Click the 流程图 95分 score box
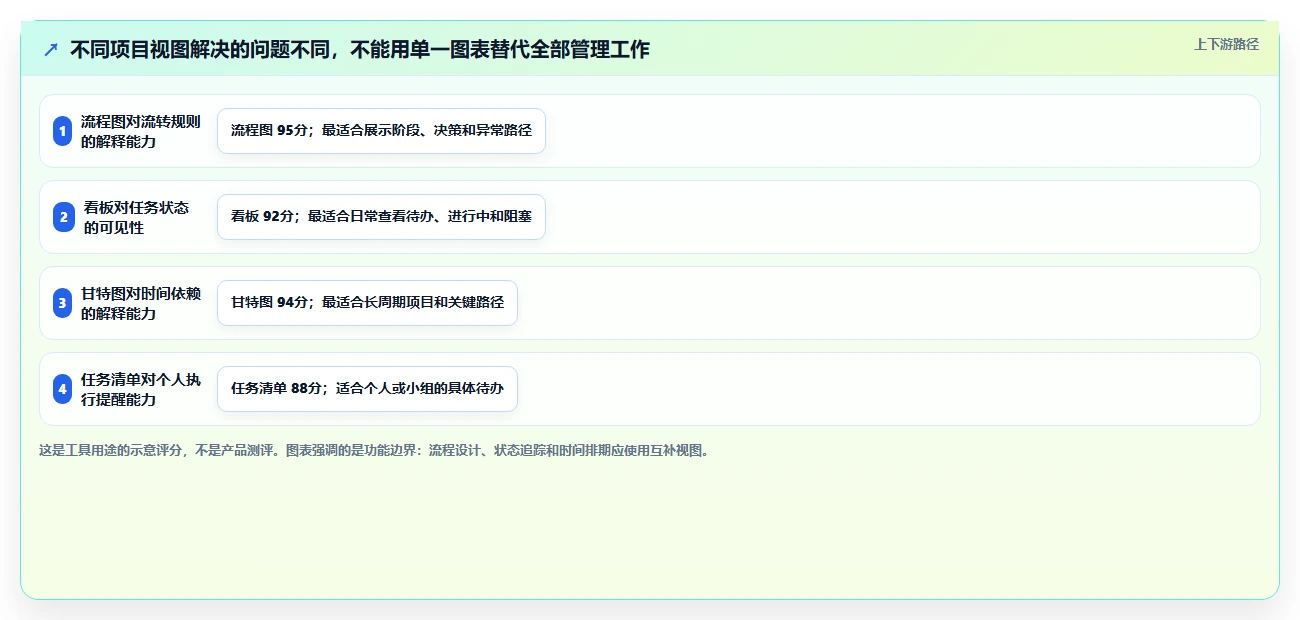1300x620 pixels. click(x=381, y=131)
